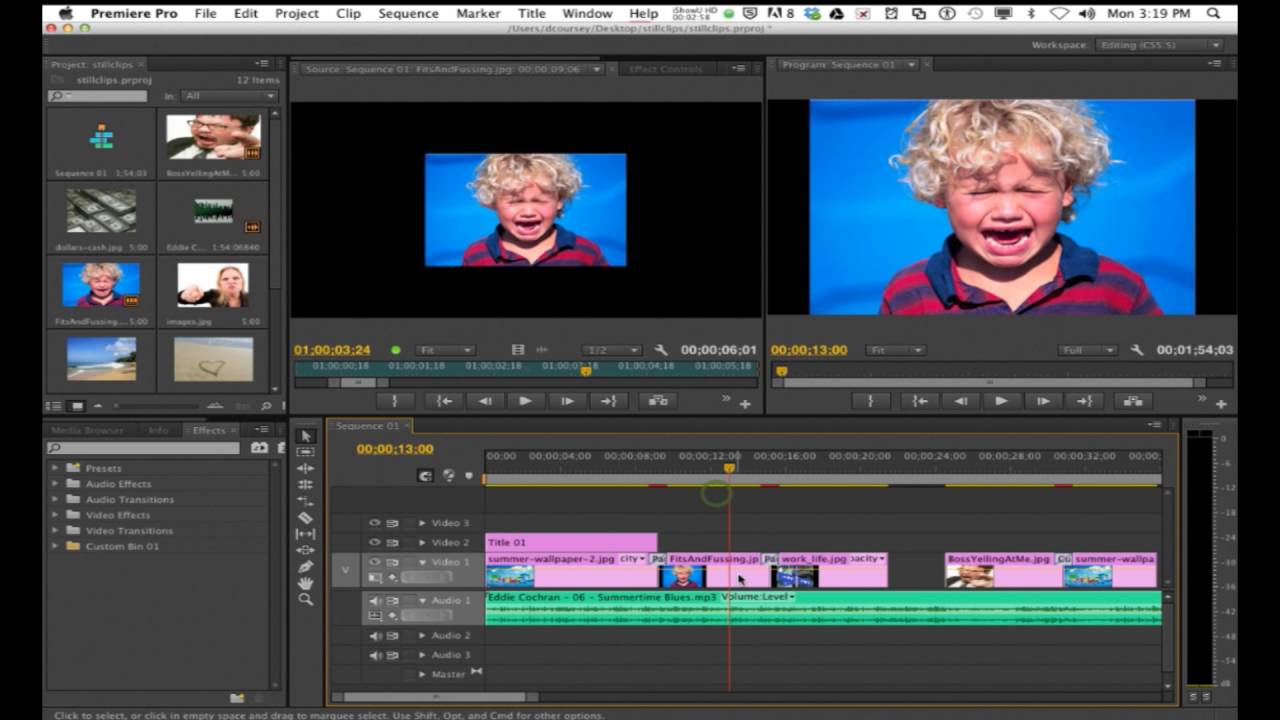Screen dimensions: 1280x720
Task: Open the Marker menu
Action: [x=478, y=13]
